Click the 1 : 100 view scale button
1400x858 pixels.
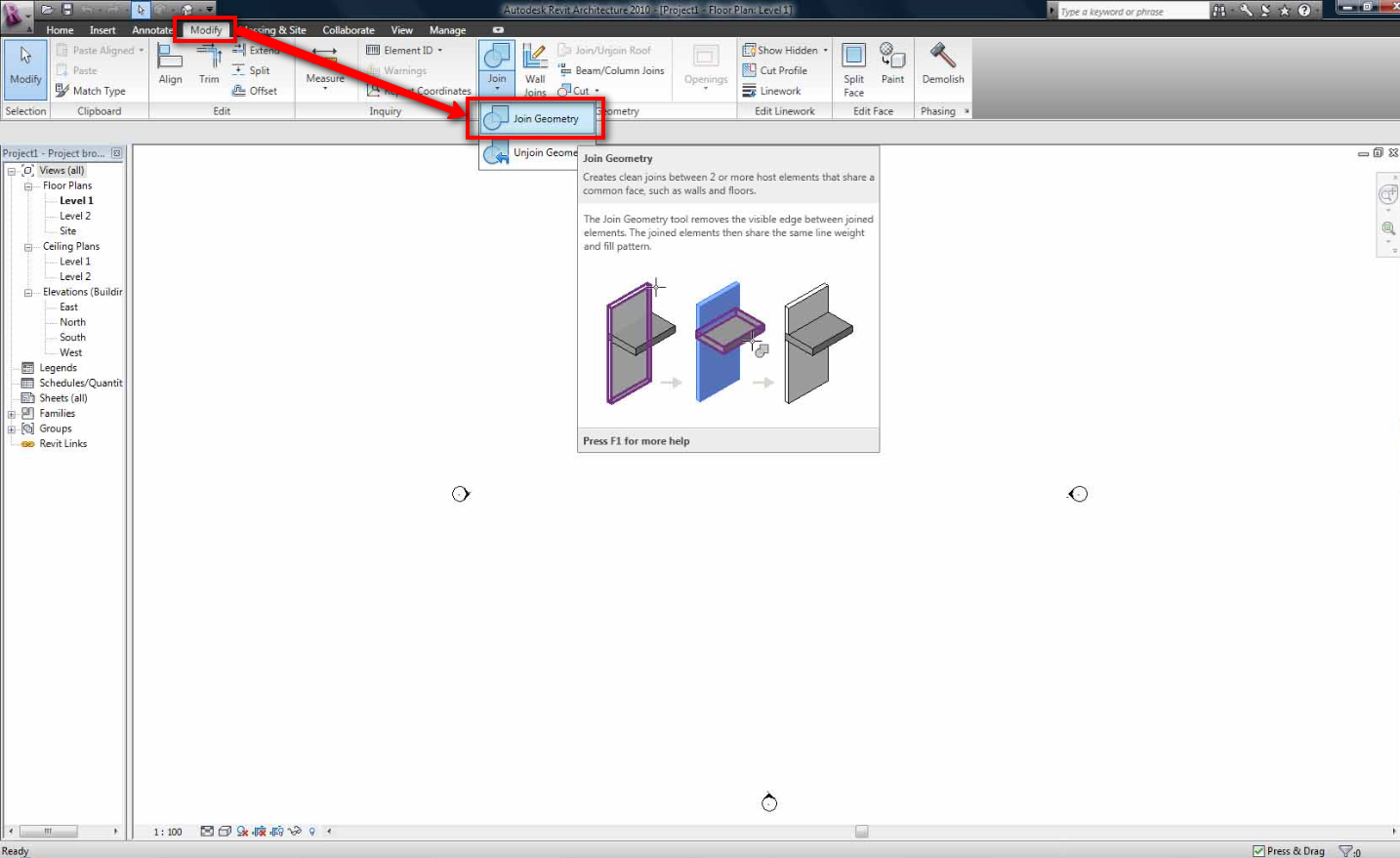click(168, 833)
